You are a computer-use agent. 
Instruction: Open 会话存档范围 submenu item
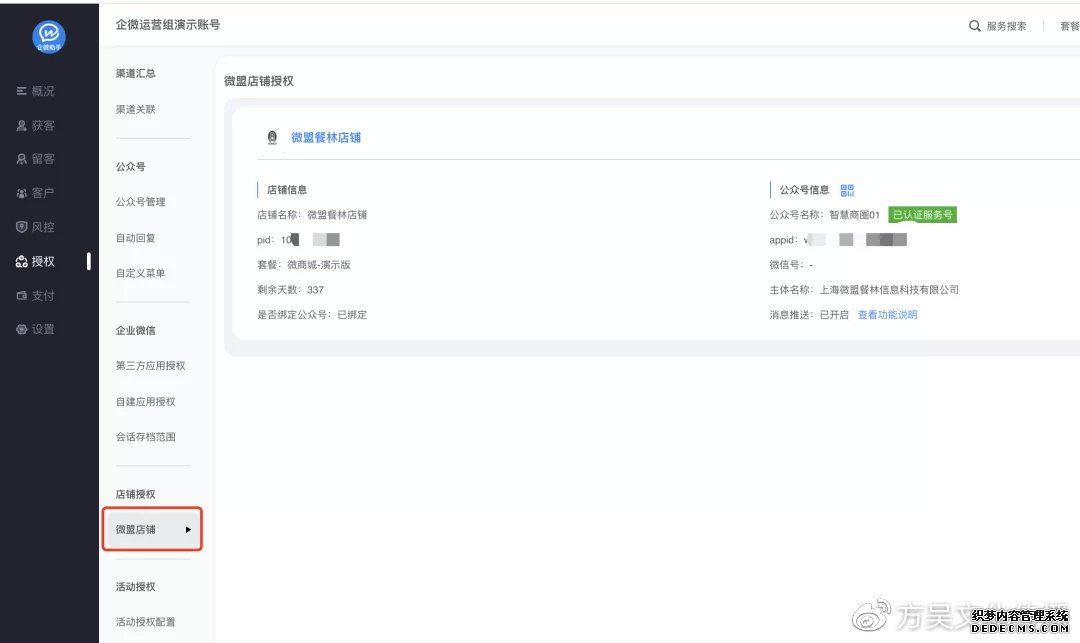(145, 436)
